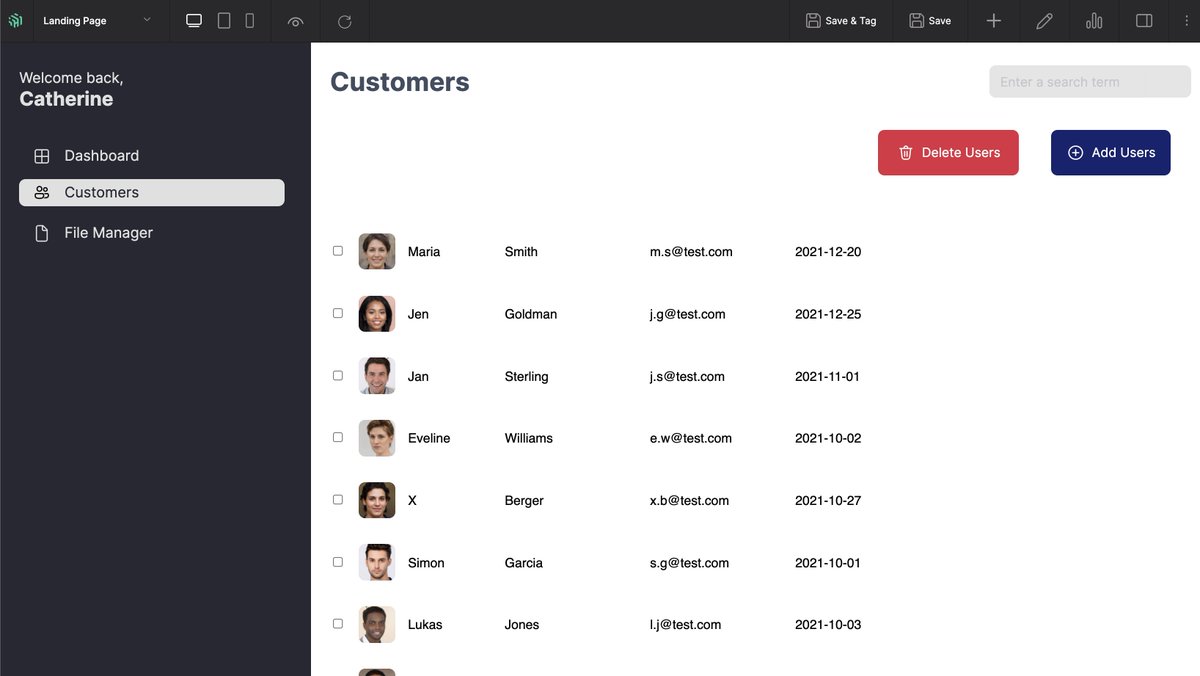Click plus circle icon on Add Users
1200x676 pixels.
click(x=1076, y=153)
